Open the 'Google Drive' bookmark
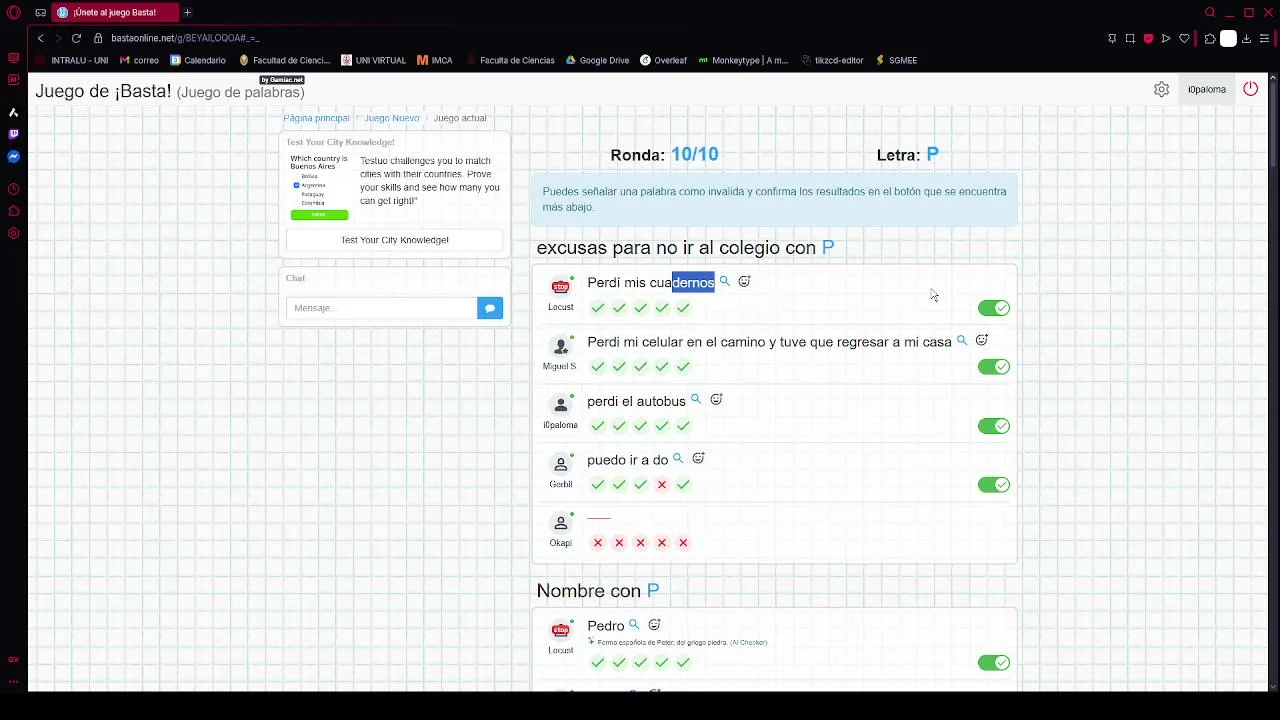Viewport: 1280px width, 720px height. [597, 60]
